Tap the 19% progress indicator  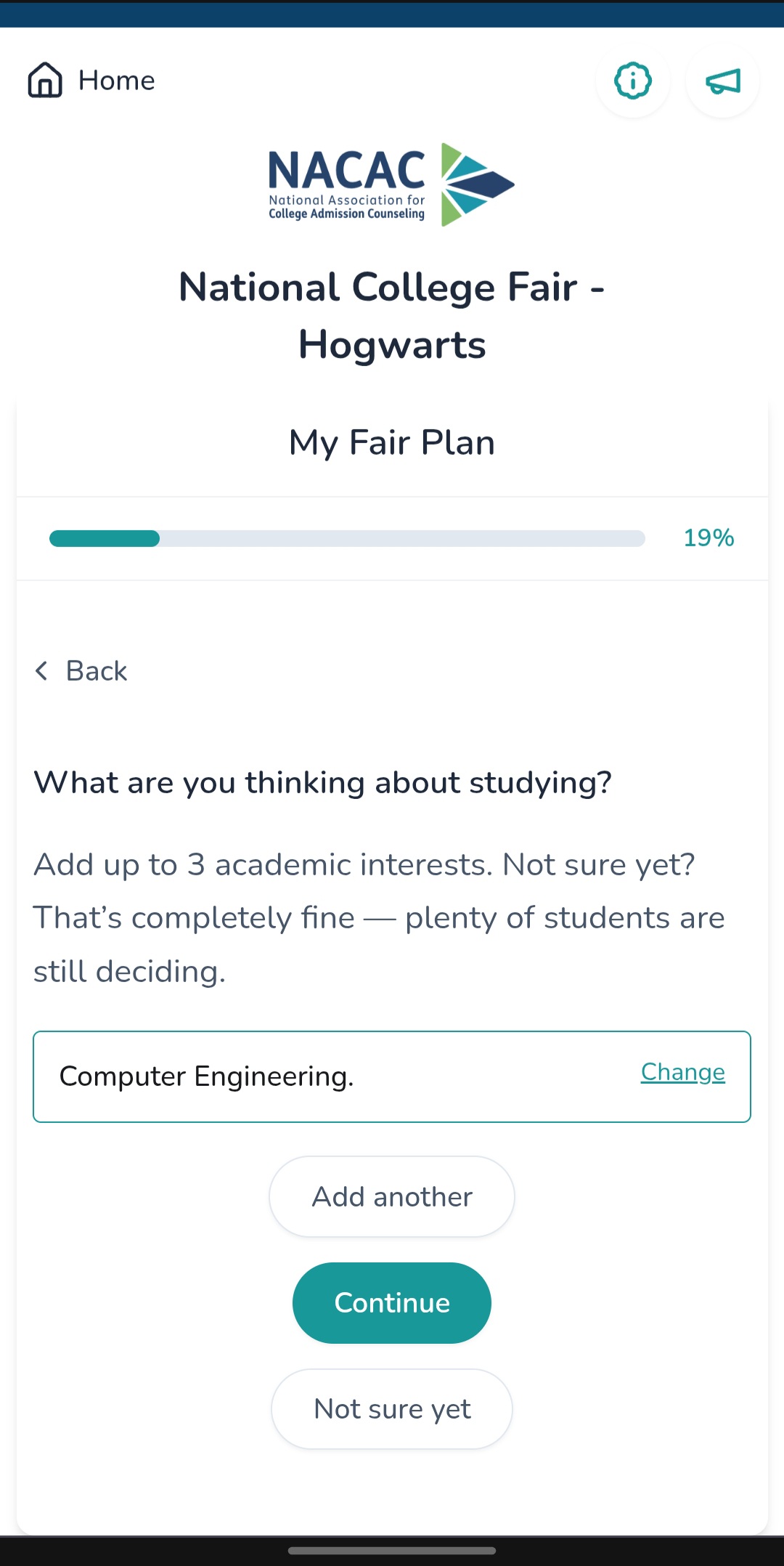click(709, 538)
